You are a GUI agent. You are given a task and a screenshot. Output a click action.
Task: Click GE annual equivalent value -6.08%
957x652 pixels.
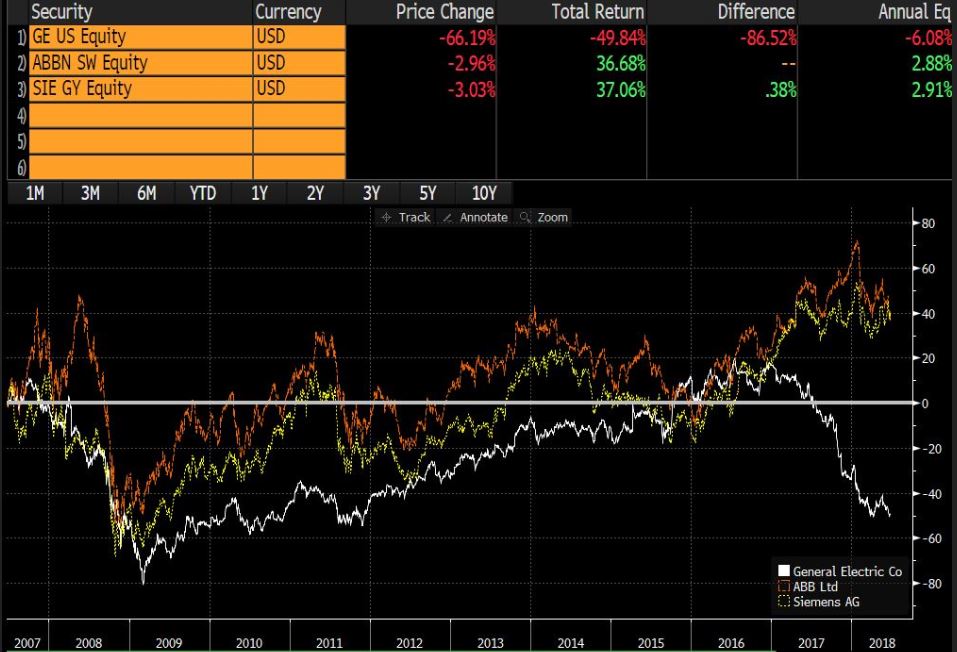(928, 38)
